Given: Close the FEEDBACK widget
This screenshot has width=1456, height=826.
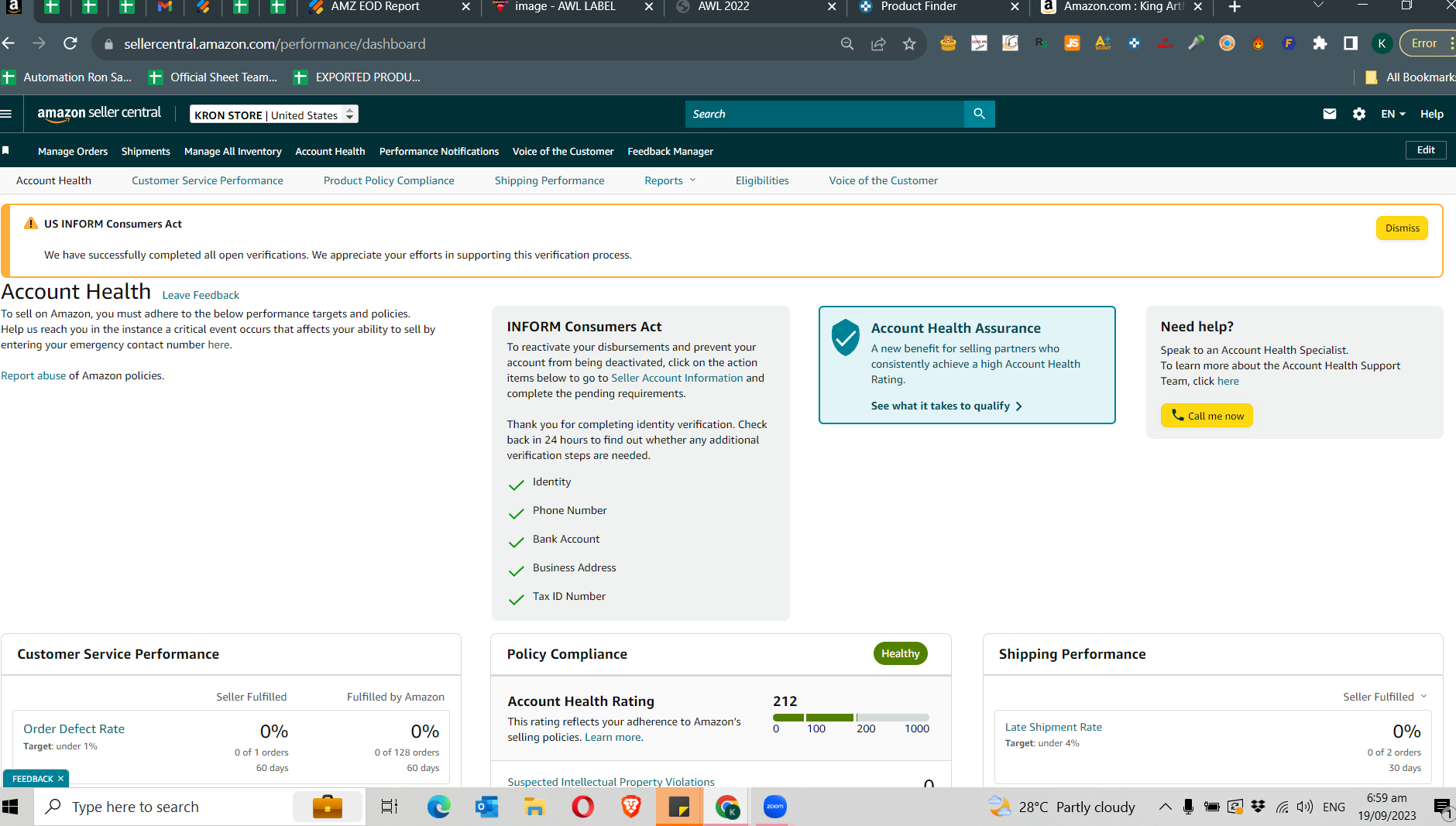Looking at the screenshot, I should 60,779.
